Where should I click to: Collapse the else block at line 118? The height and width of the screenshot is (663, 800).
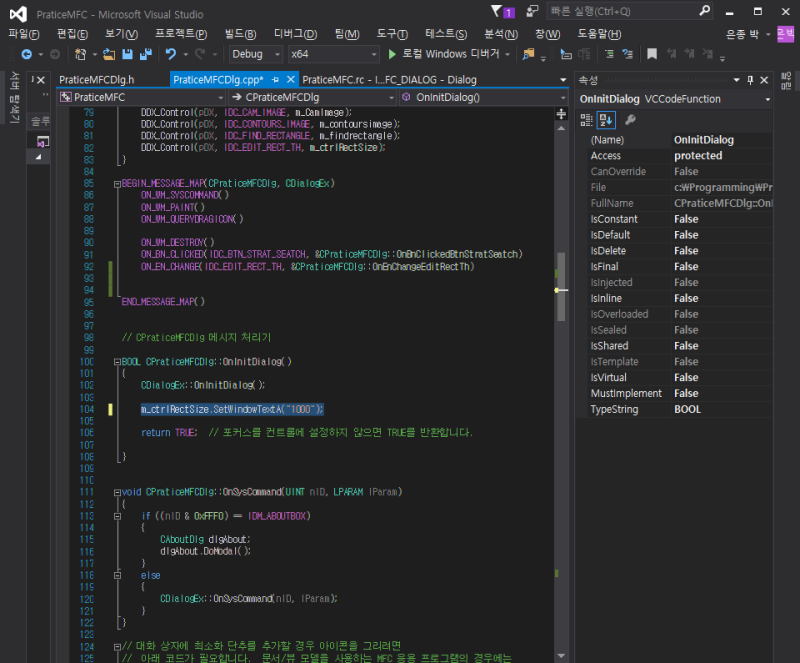[x=117, y=576]
